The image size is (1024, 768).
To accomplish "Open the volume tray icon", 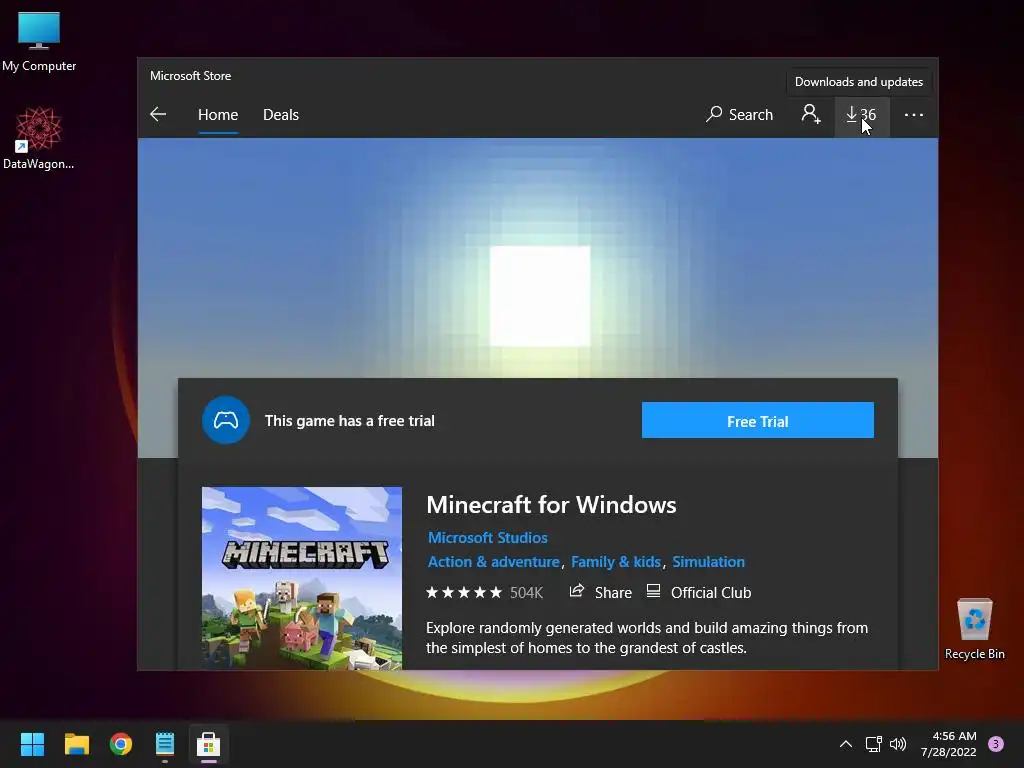I will click(x=898, y=744).
